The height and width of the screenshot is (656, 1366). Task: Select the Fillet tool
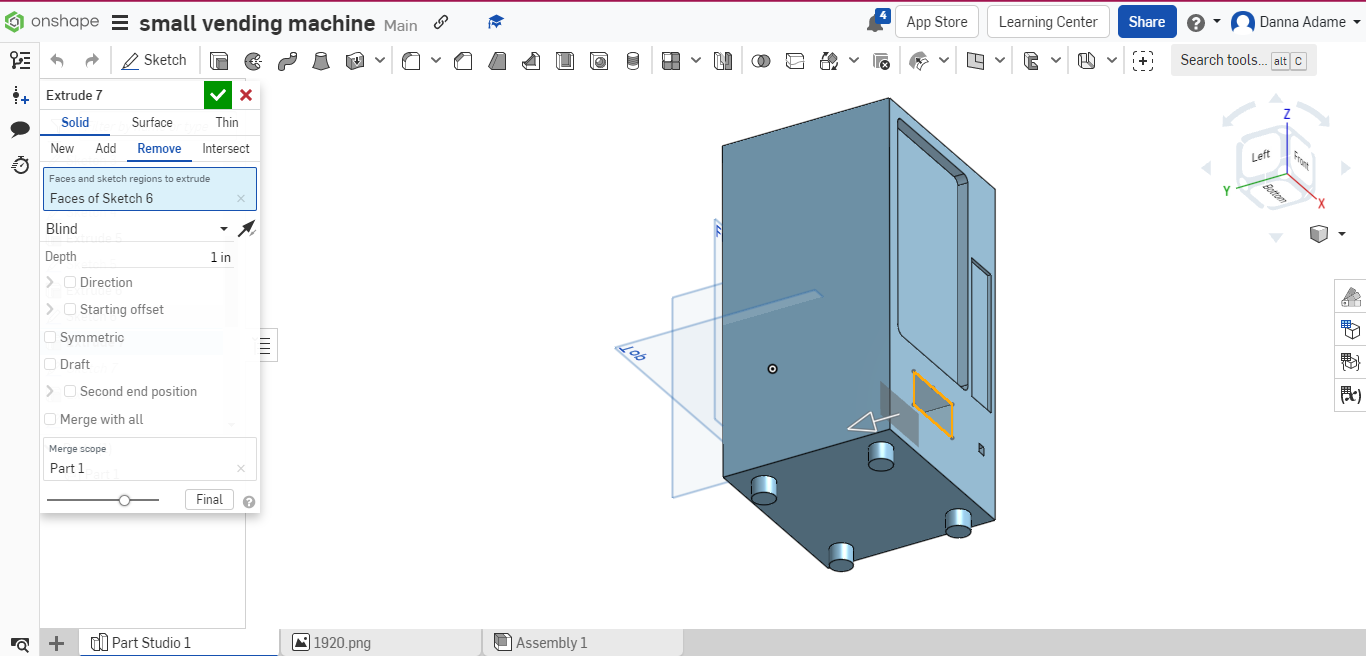(411, 60)
